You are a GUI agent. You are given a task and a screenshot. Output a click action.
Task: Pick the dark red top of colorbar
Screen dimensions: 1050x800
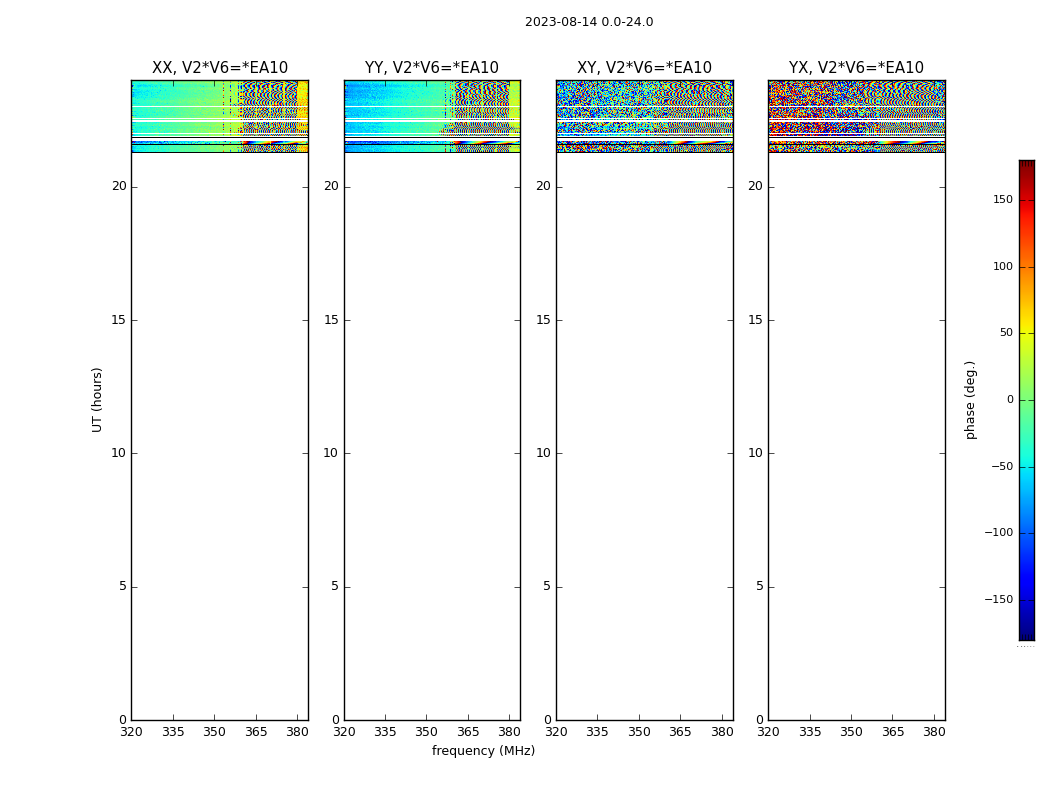point(1026,166)
